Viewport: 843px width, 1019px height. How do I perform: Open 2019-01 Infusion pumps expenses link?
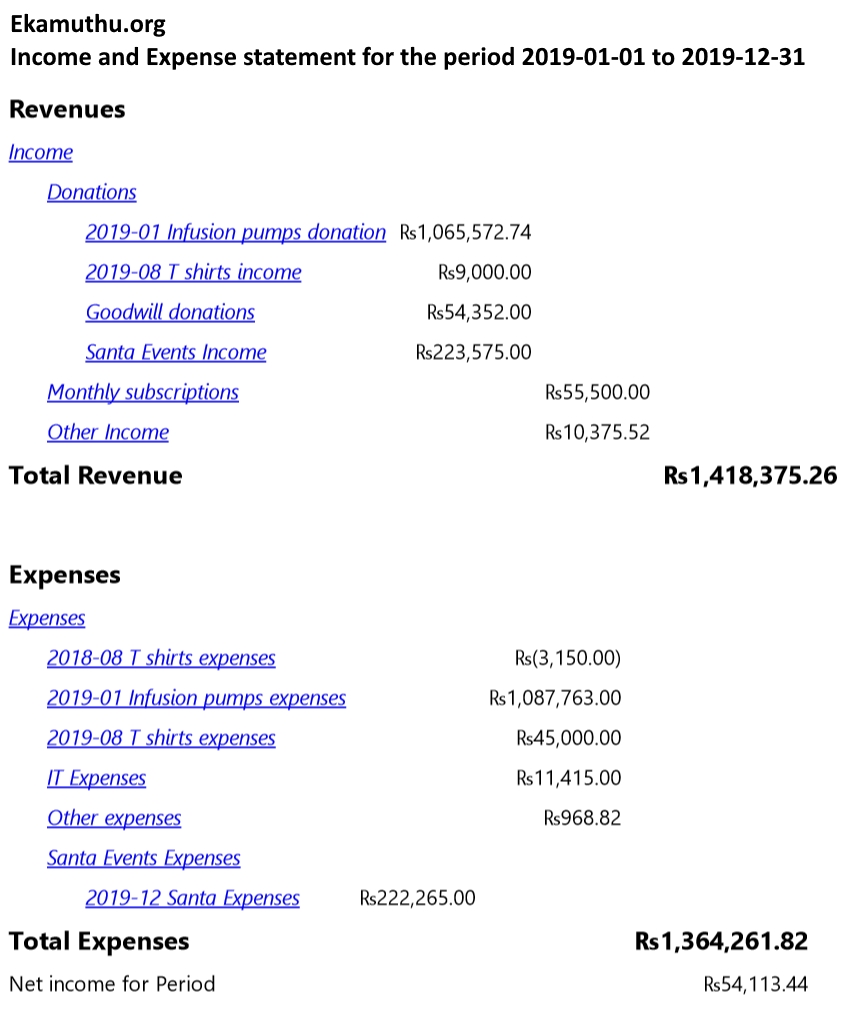(x=196, y=698)
